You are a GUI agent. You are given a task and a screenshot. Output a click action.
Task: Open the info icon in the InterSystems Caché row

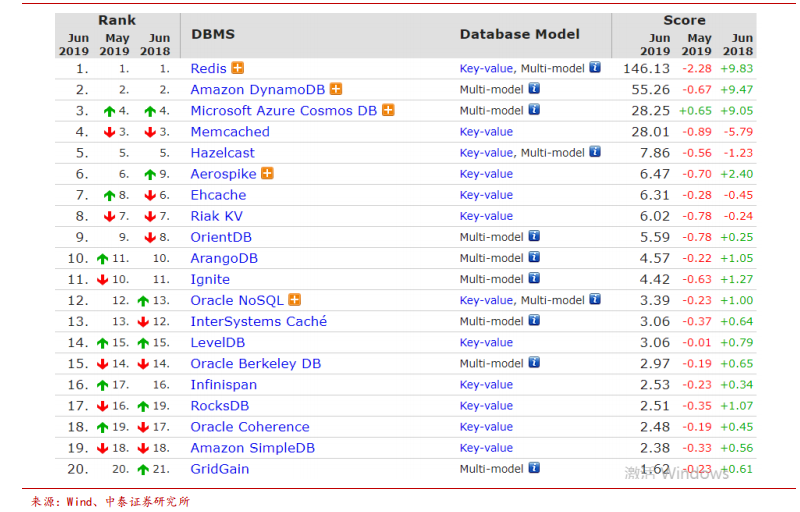pyautogui.click(x=534, y=320)
